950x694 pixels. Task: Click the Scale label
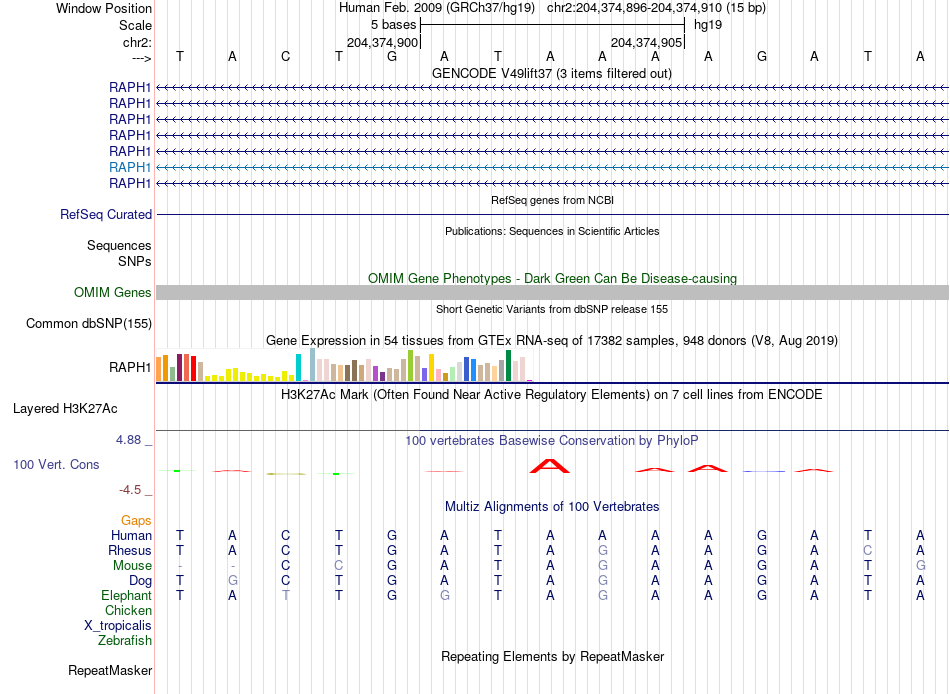[136, 25]
